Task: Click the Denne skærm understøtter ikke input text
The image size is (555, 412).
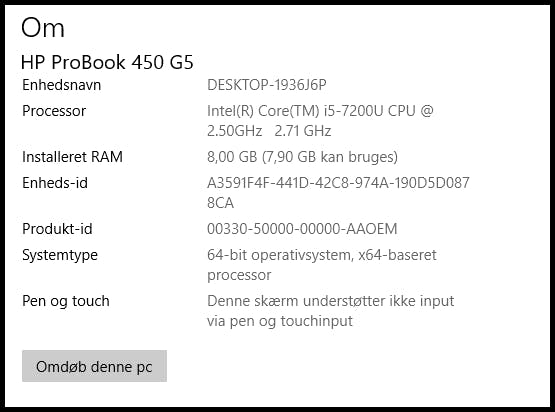Action: click(x=331, y=301)
